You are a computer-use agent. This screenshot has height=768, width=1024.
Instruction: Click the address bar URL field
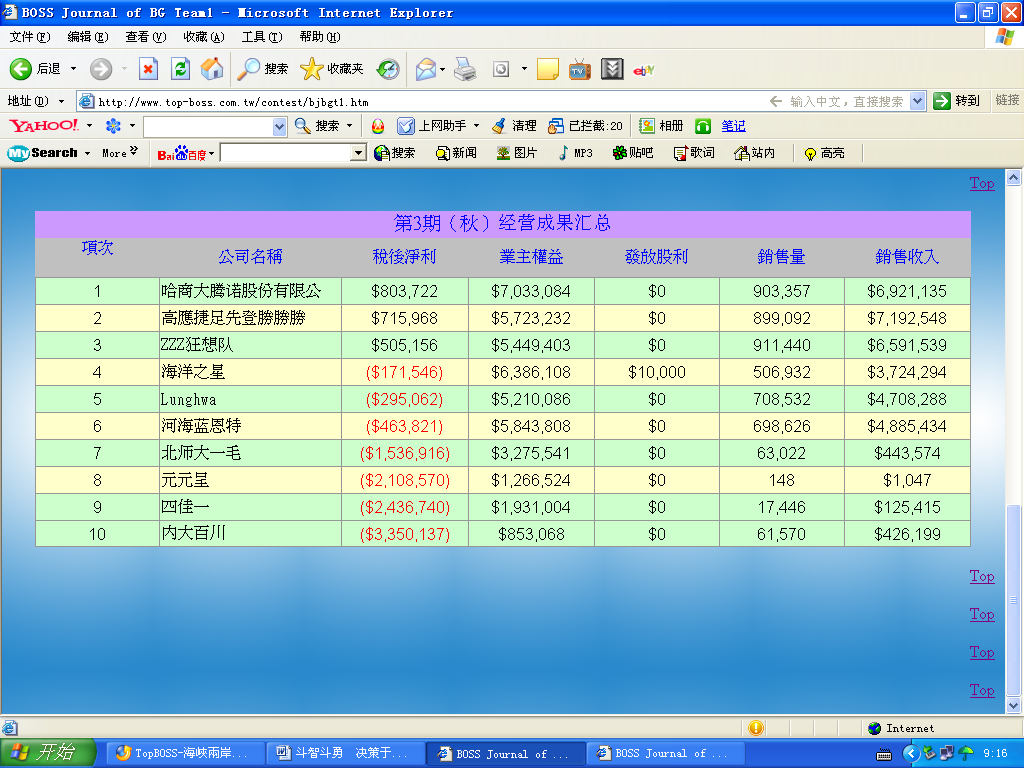(x=420, y=101)
